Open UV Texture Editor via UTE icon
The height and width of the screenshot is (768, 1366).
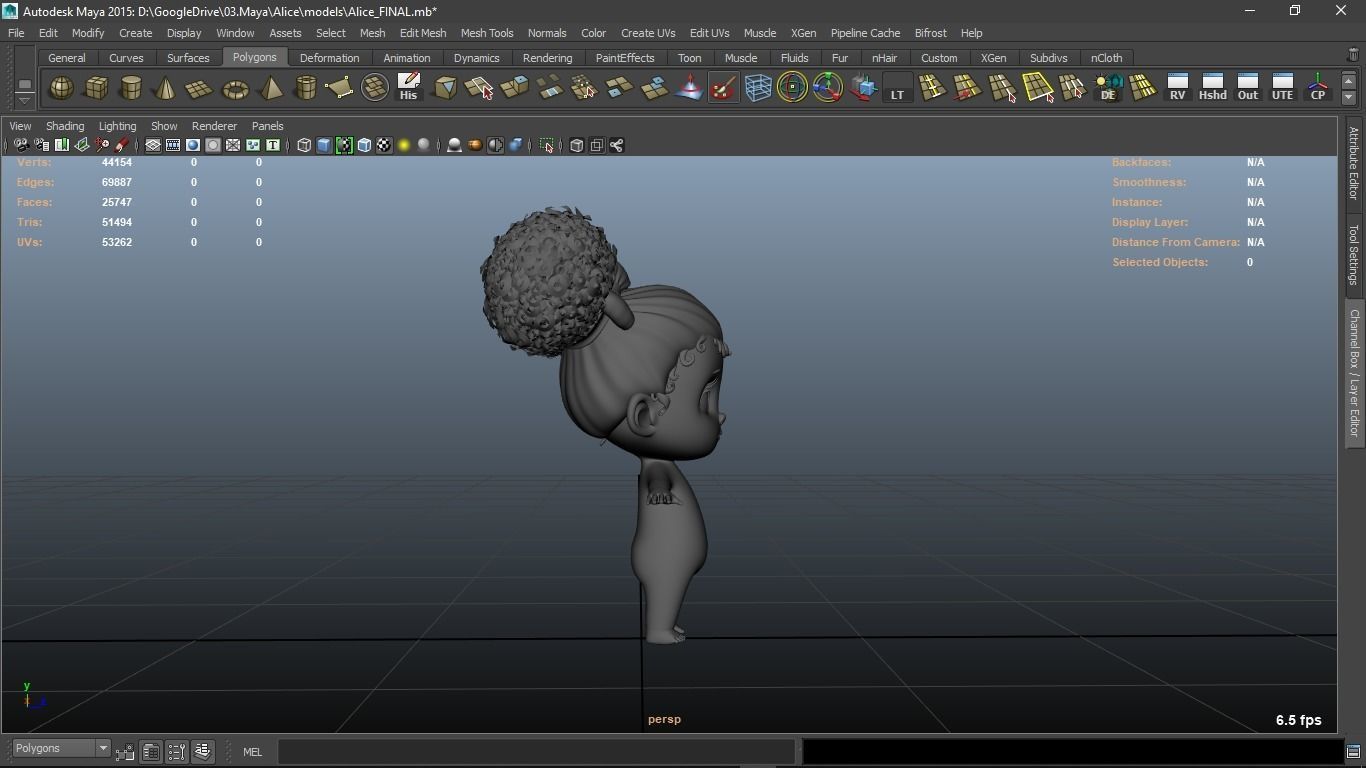(1283, 88)
